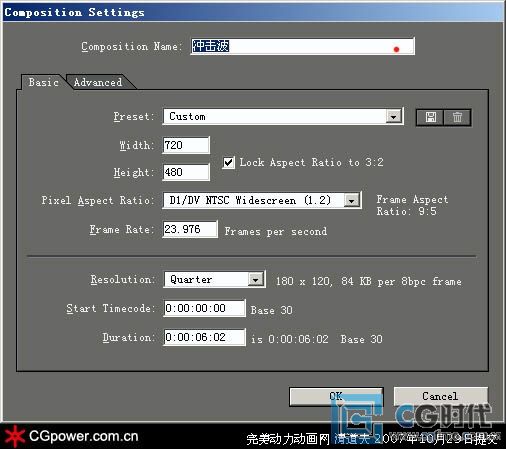The height and width of the screenshot is (449, 506).
Task: Toggle Lock Aspect Ratio to 3:2 checkbox
Action: pyautogui.click(x=228, y=163)
